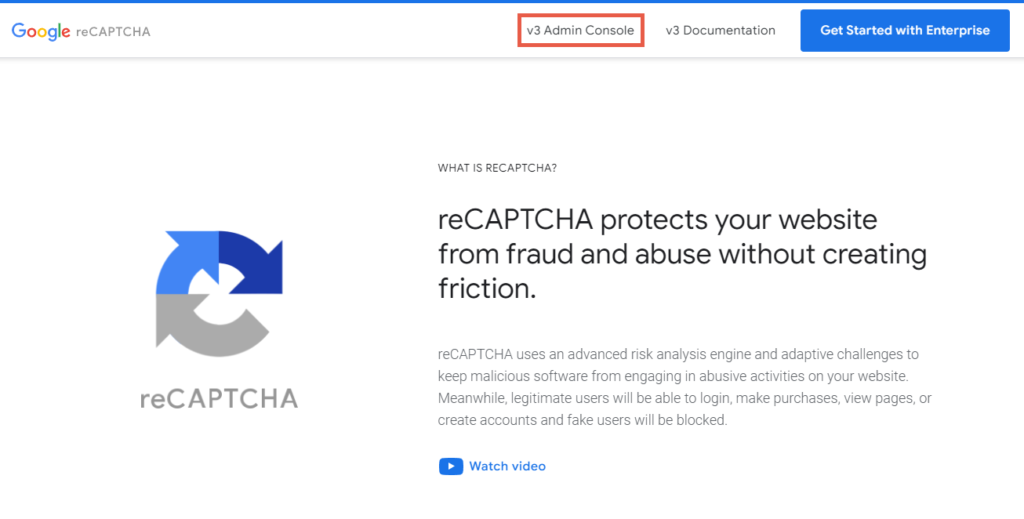The image size is (1024, 519).
Task: Click the sentence ending "fake users will be blocked"
Action: tap(684, 409)
